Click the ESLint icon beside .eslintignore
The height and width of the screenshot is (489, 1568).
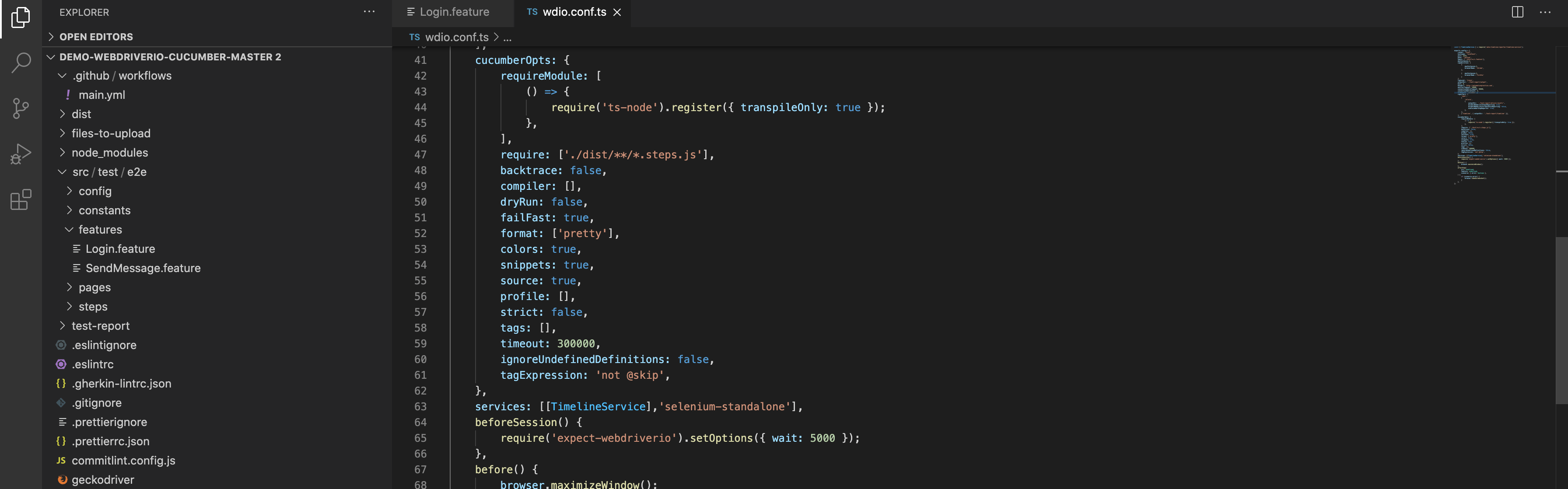pos(61,345)
